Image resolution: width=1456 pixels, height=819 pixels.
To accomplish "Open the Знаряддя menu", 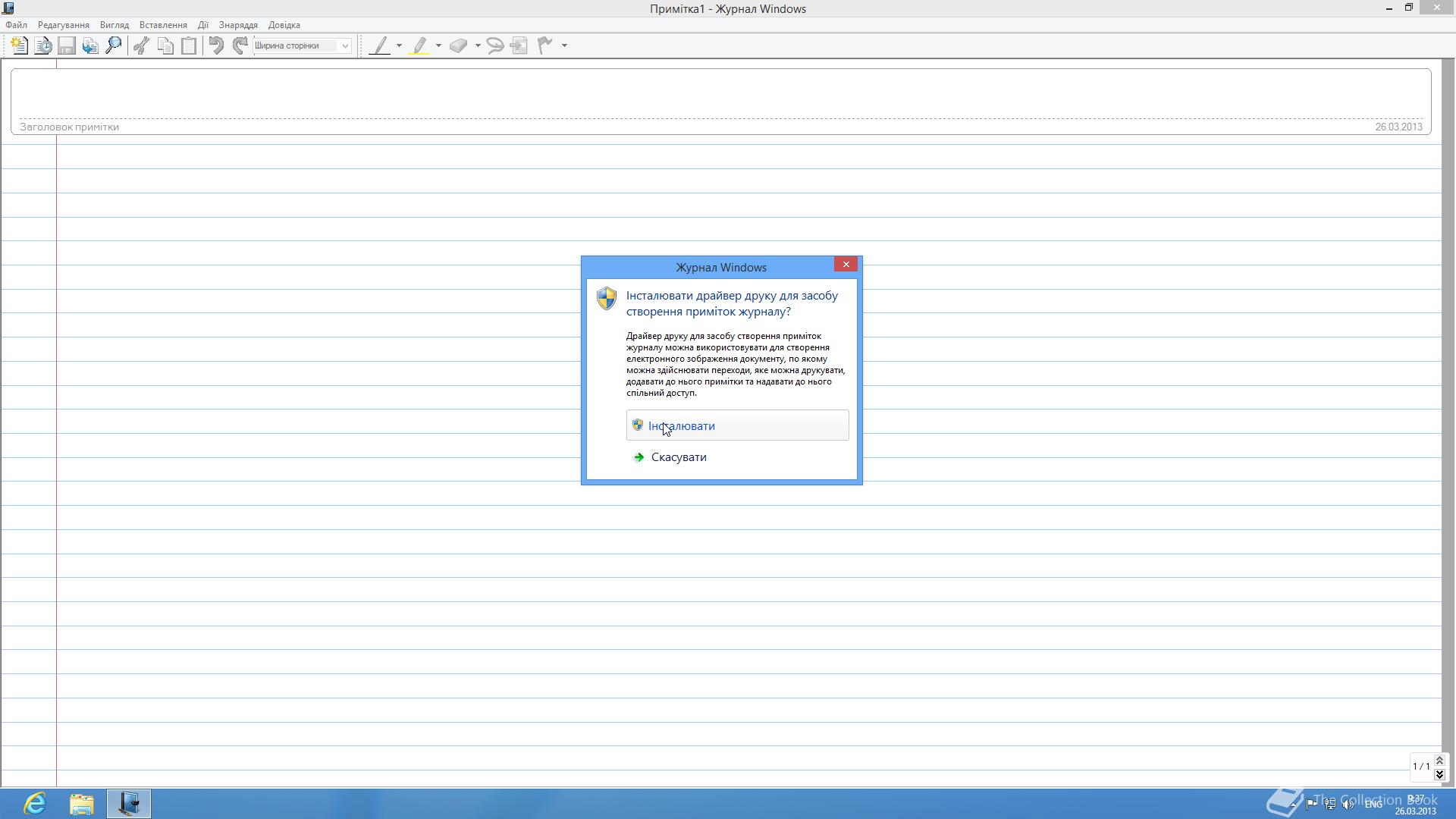I will pos(238,25).
